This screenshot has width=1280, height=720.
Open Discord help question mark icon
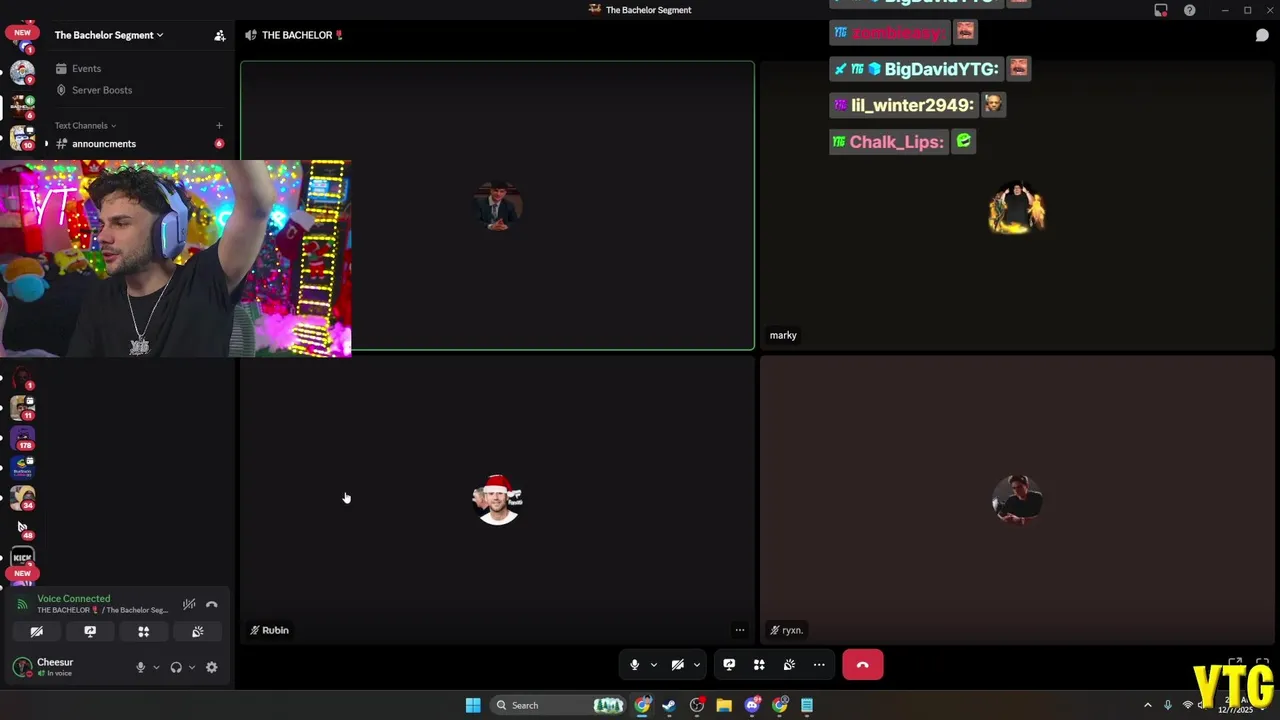[1190, 10]
